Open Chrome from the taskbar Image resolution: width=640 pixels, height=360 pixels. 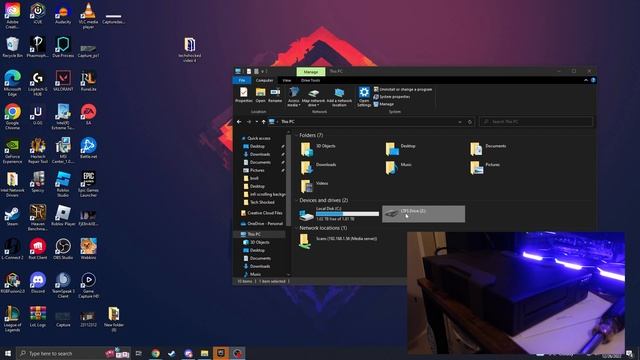pos(156,353)
